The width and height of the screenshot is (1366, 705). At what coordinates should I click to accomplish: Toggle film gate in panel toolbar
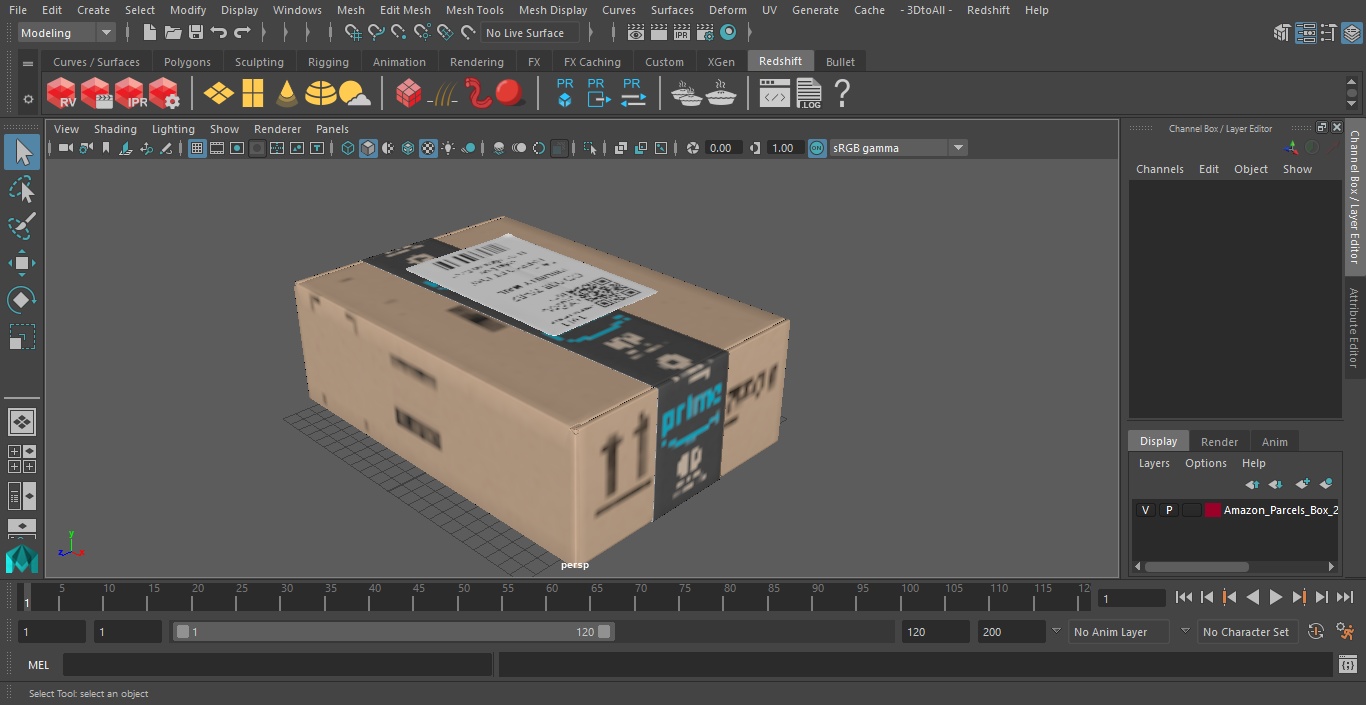[217, 148]
